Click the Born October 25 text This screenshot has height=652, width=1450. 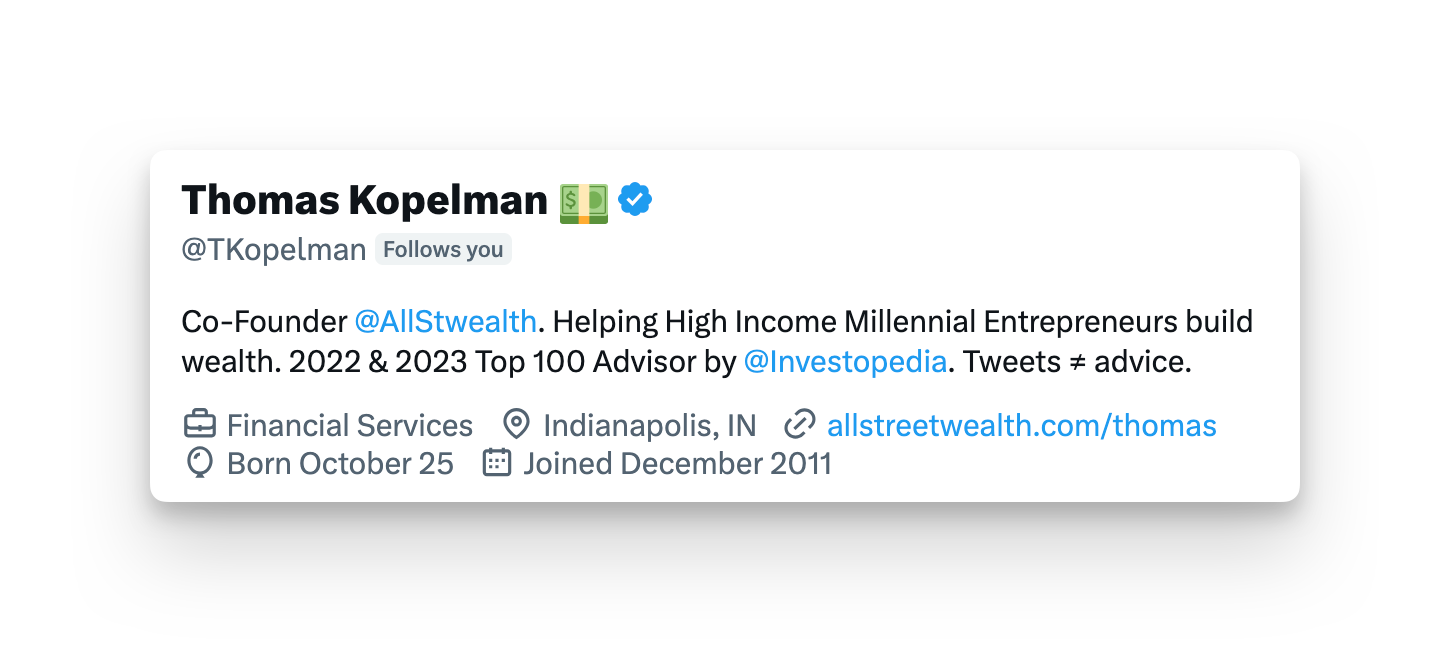[x=340, y=463]
